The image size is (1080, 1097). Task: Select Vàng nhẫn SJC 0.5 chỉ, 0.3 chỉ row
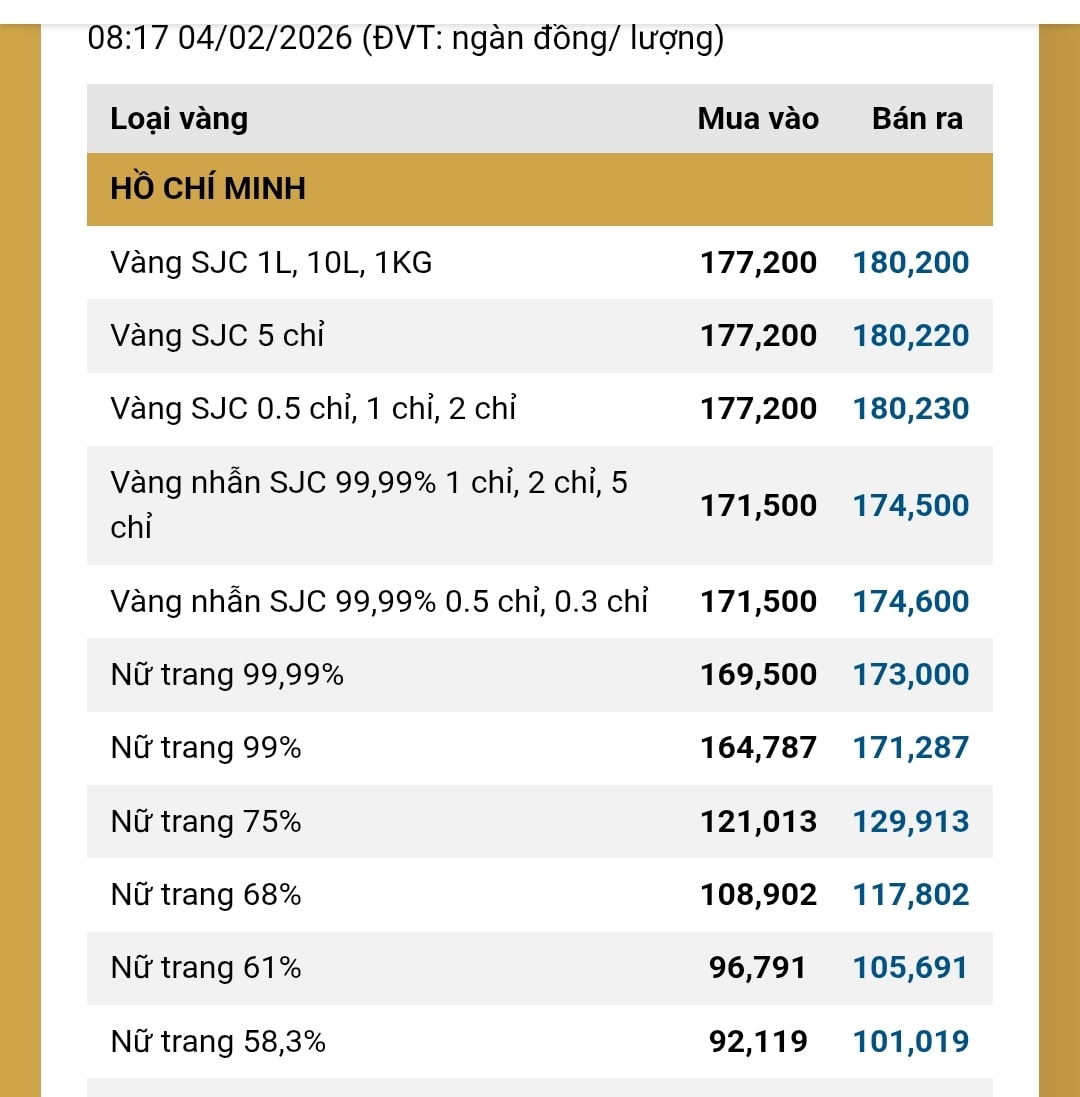click(539, 602)
